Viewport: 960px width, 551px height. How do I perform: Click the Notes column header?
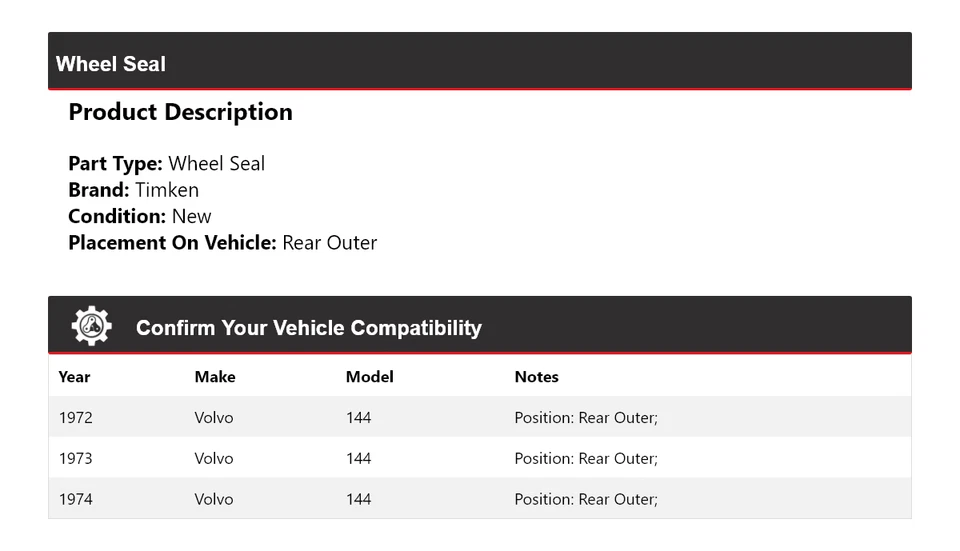(x=536, y=377)
